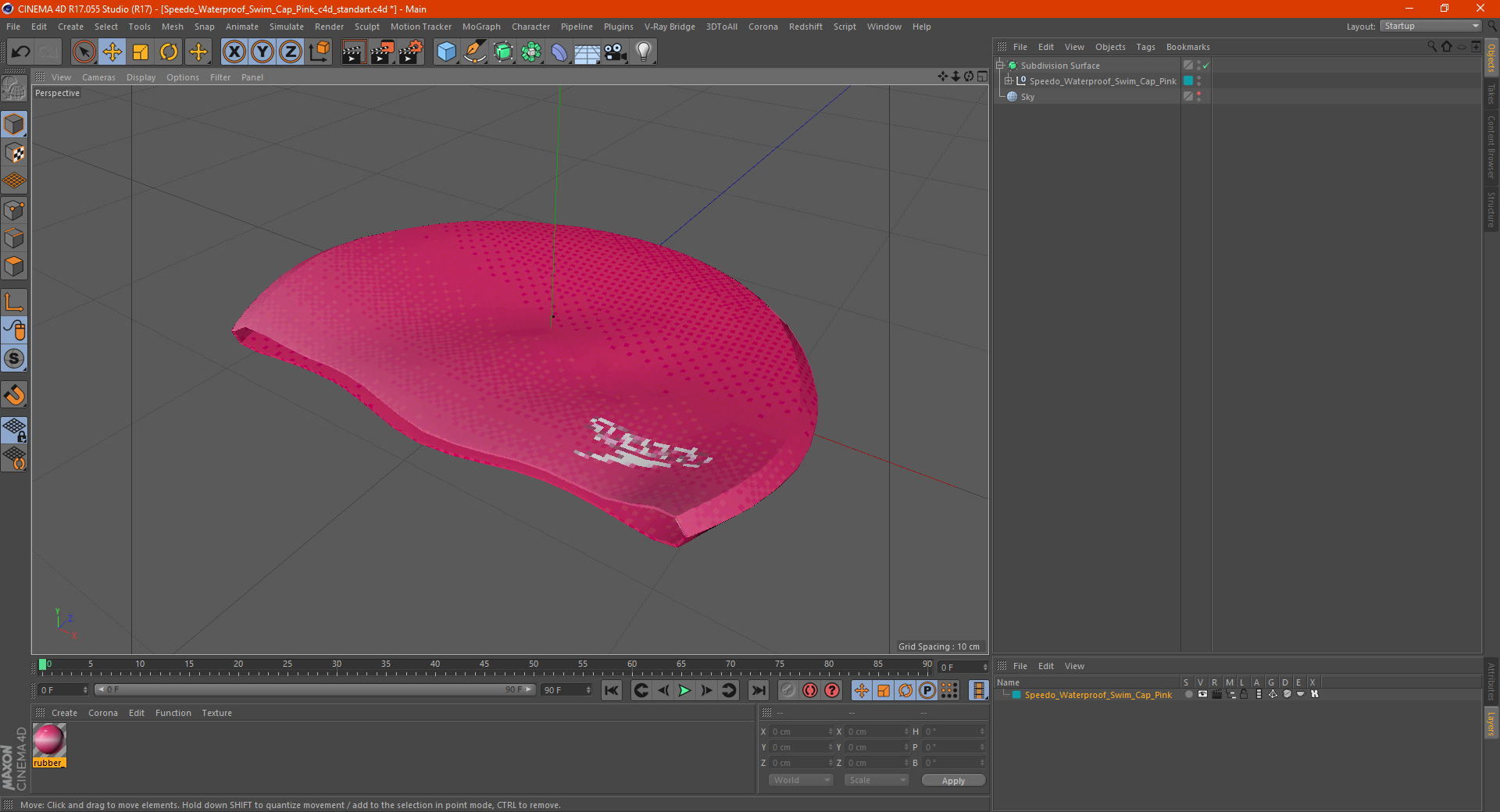The width and height of the screenshot is (1500, 812).
Task: Toggle coordinate system icon
Action: pos(319,52)
